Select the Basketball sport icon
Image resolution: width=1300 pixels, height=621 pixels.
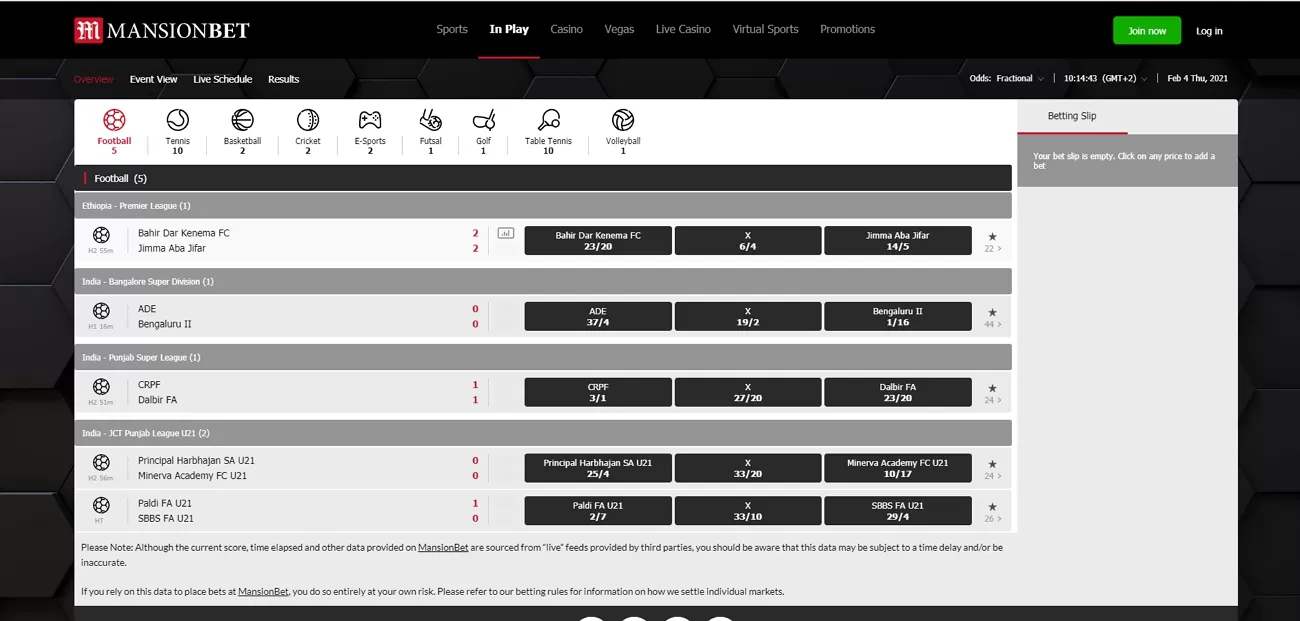pos(242,121)
